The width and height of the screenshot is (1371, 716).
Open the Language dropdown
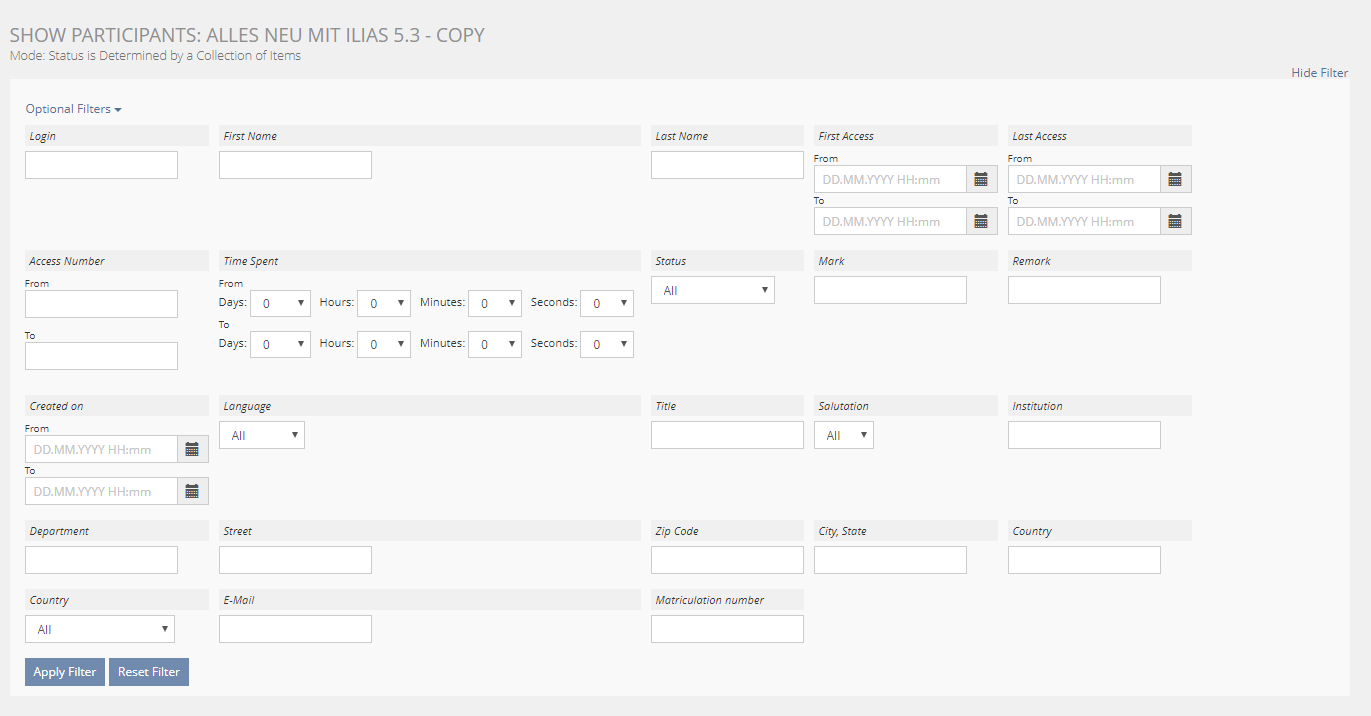click(261, 435)
